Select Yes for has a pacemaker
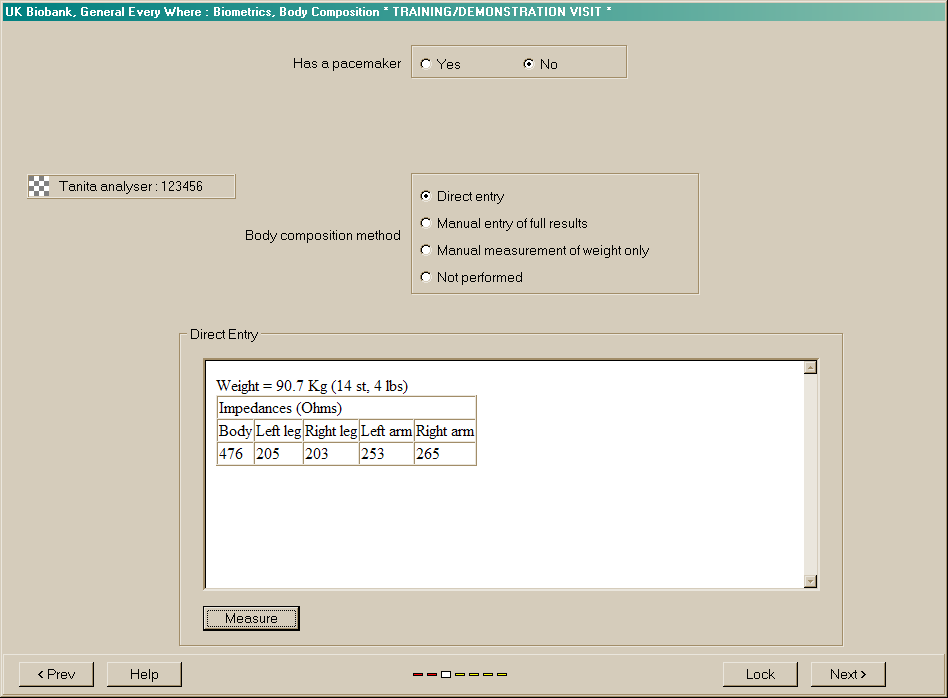This screenshot has height=698, width=948. point(427,64)
